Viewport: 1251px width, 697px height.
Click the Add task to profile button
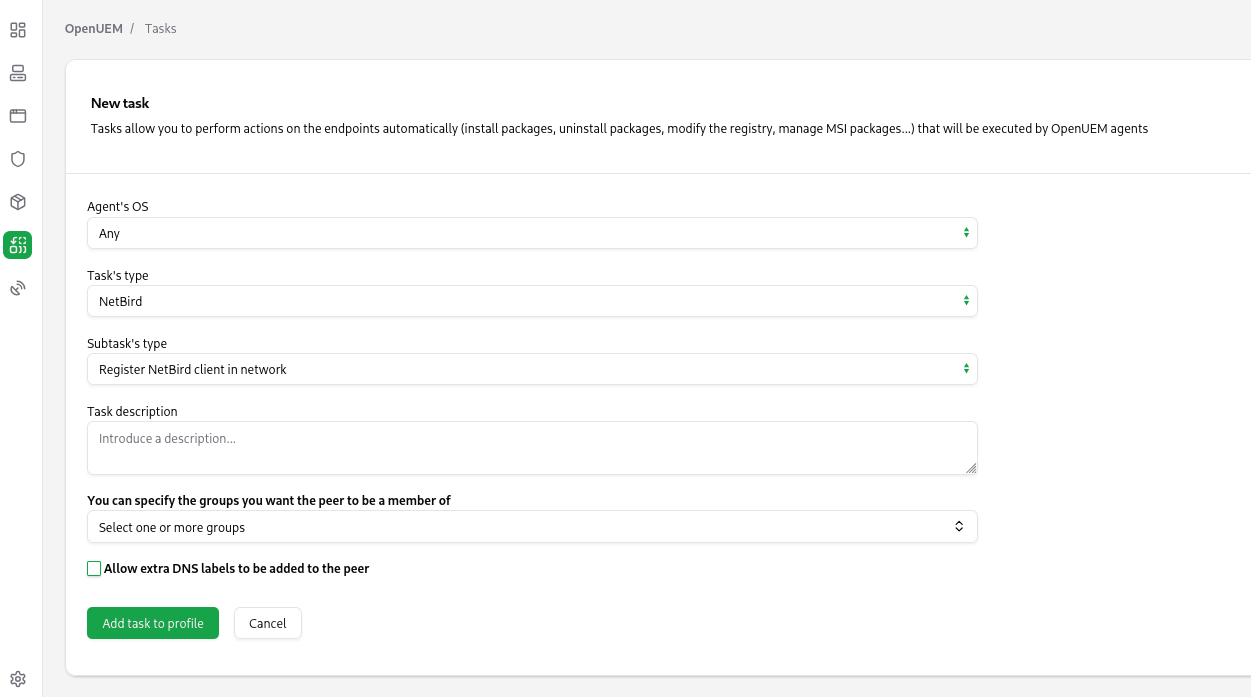click(x=153, y=623)
